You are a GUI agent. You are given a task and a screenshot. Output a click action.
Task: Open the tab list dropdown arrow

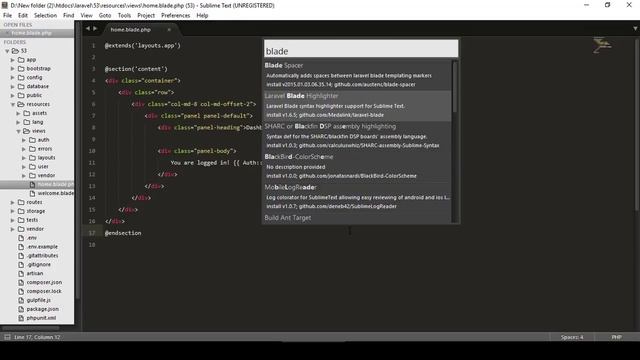(x=635, y=29)
